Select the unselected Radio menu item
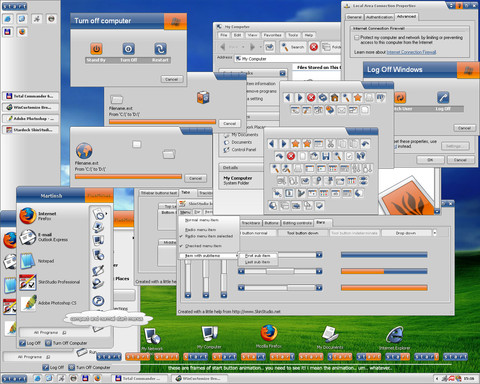The height and width of the screenshot is (384, 480). point(200,230)
